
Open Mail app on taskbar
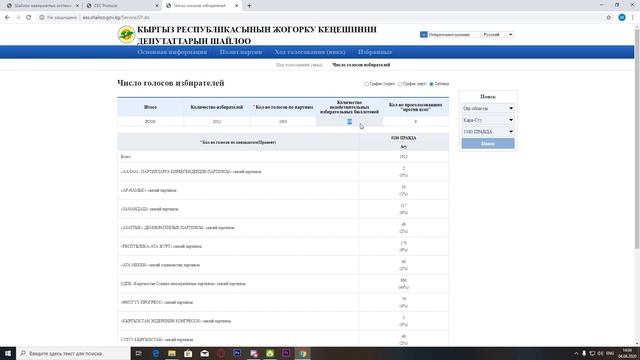pyautogui.click(x=204, y=353)
